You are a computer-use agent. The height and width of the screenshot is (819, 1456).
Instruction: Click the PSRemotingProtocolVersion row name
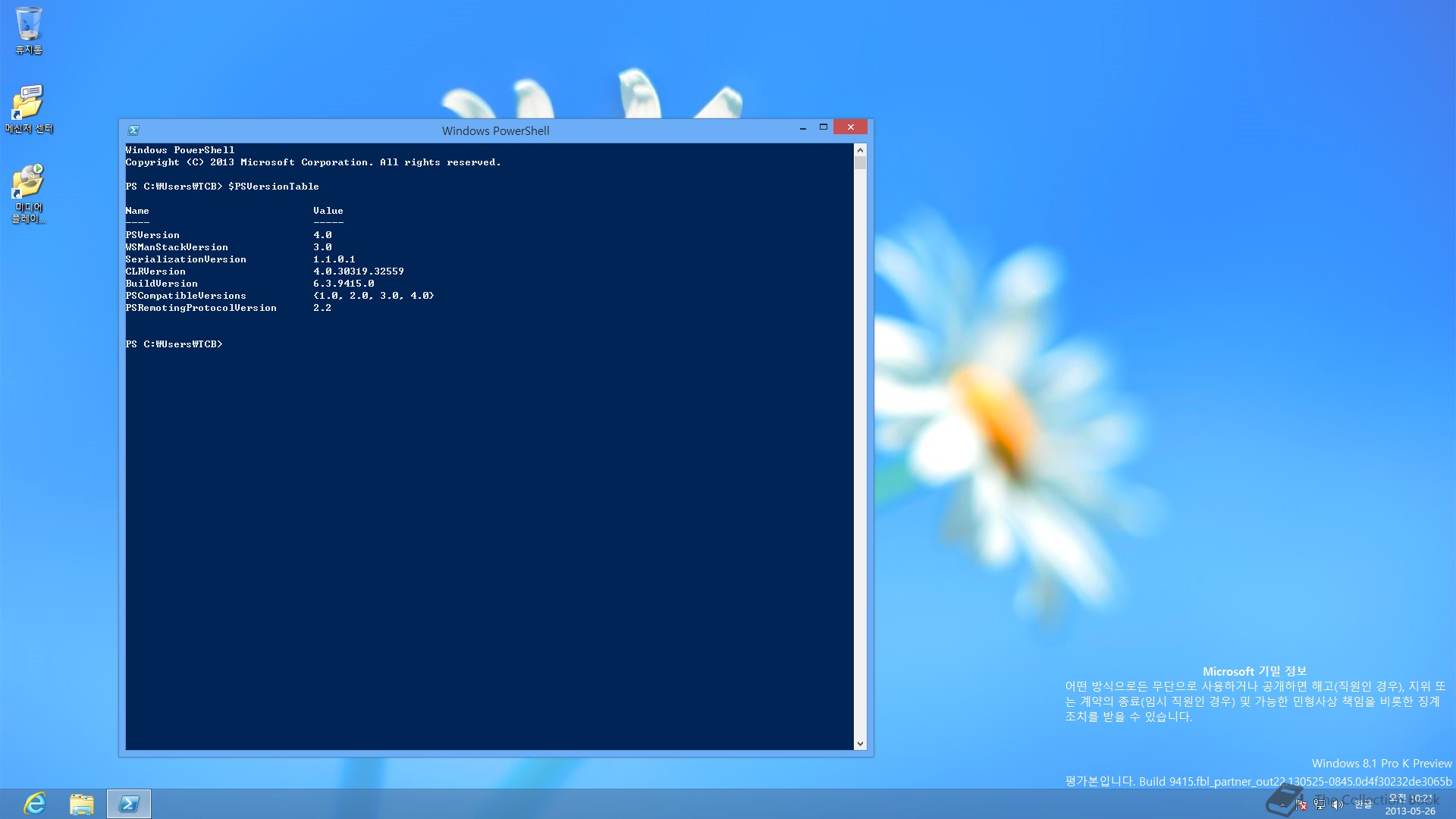tap(201, 308)
